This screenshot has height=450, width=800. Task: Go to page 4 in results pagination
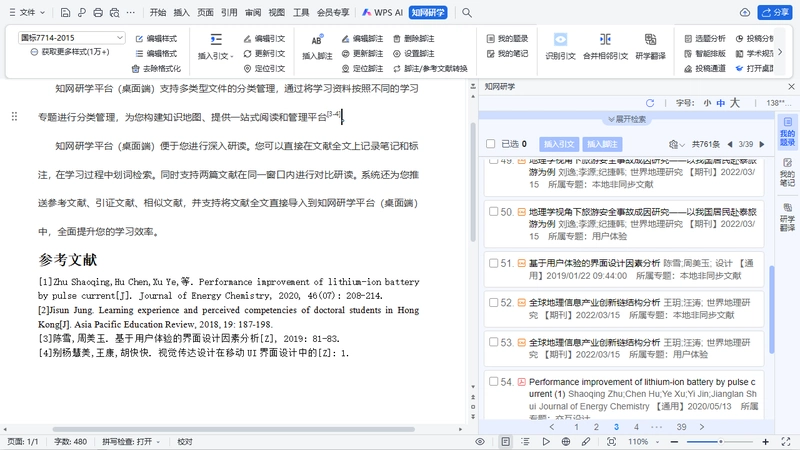pos(636,427)
